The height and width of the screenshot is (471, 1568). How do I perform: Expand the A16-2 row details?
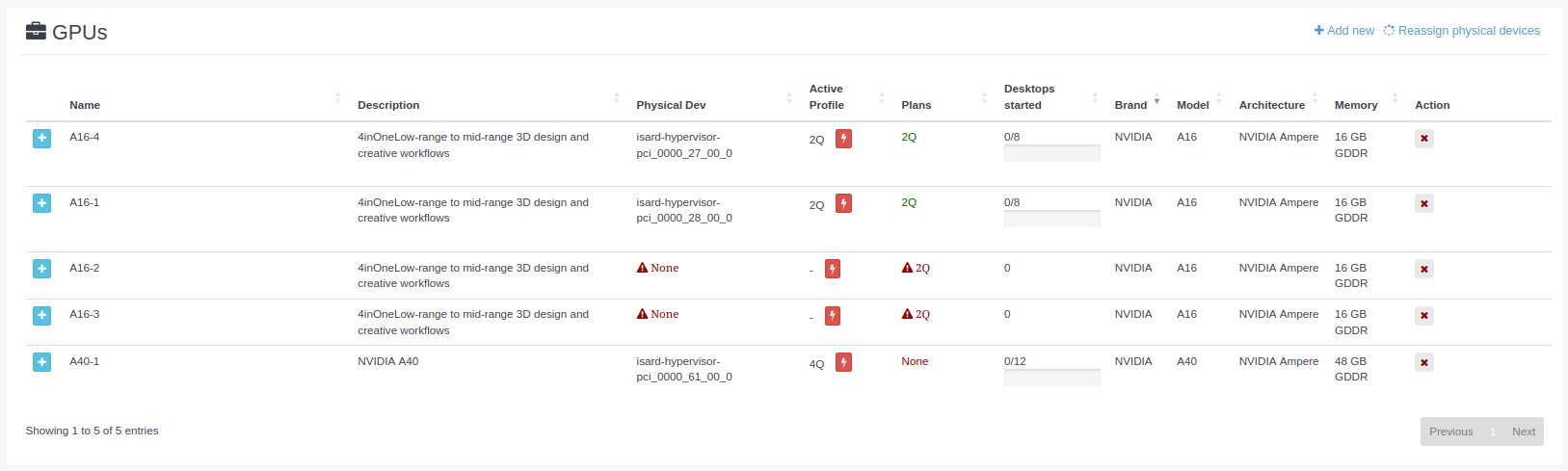pyautogui.click(x=41, y=270)
